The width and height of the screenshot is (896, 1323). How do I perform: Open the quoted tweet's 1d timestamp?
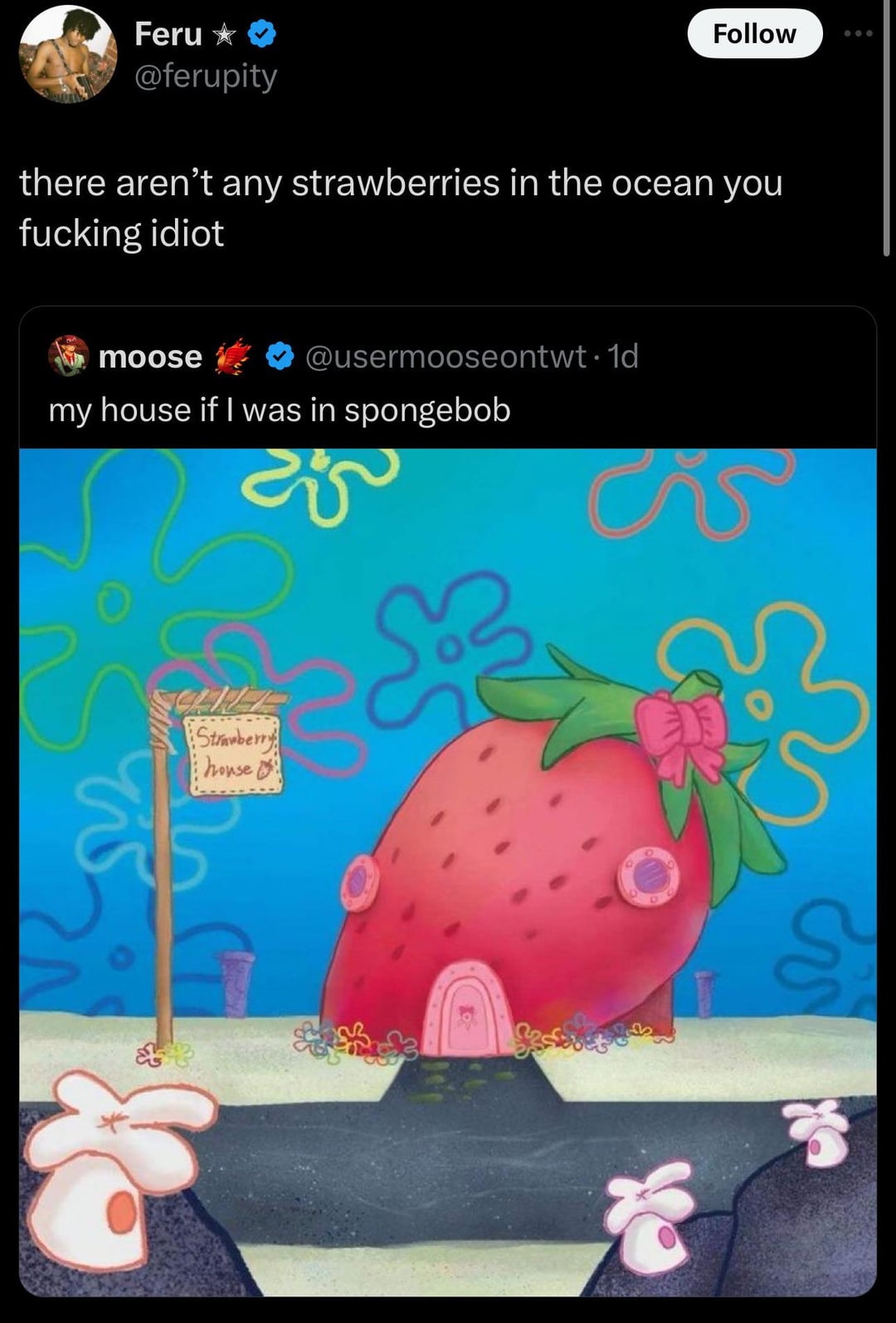coord(623,356)
